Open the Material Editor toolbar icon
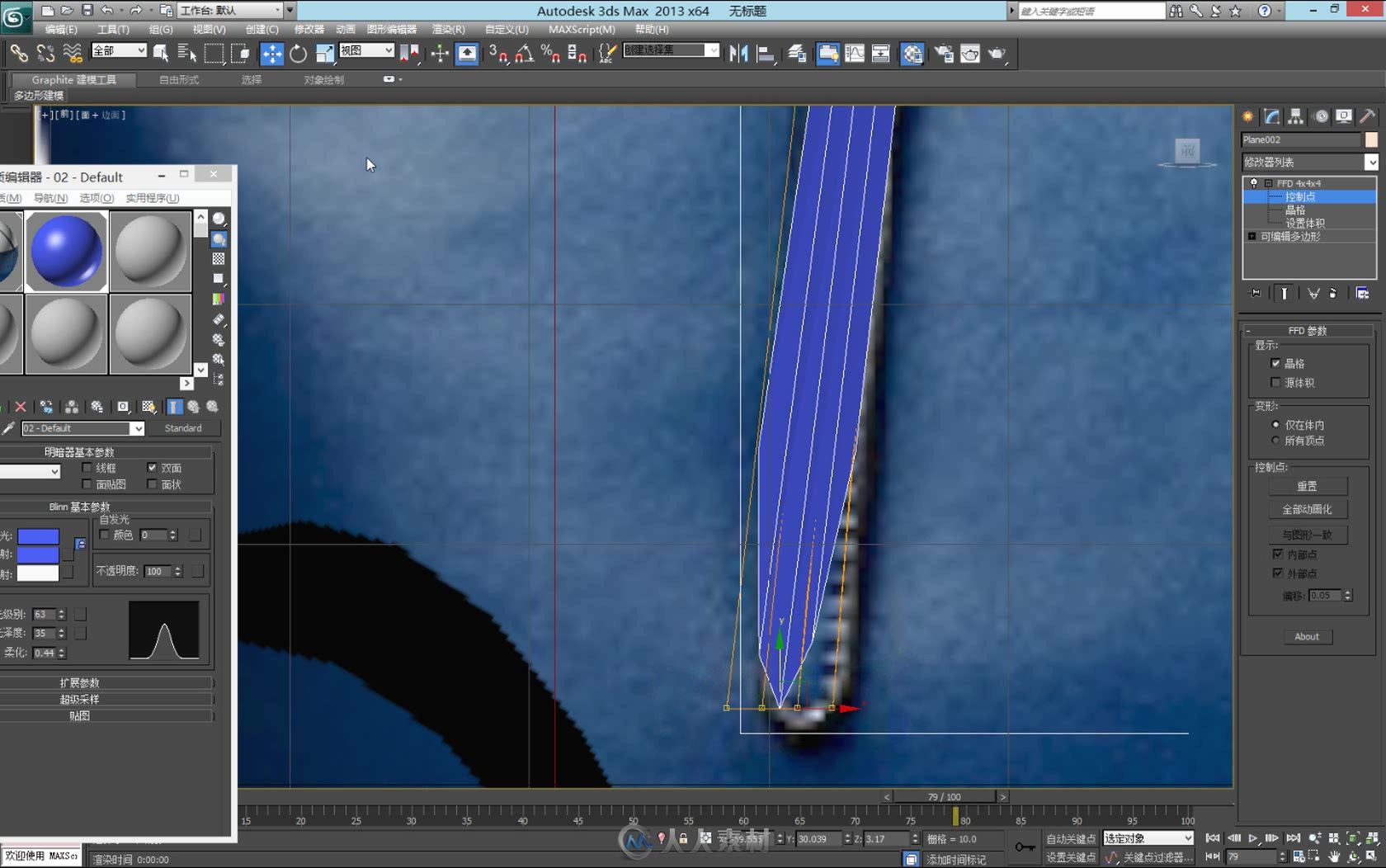Screen dimensions: 1386x868 click(x=912, y=54)
